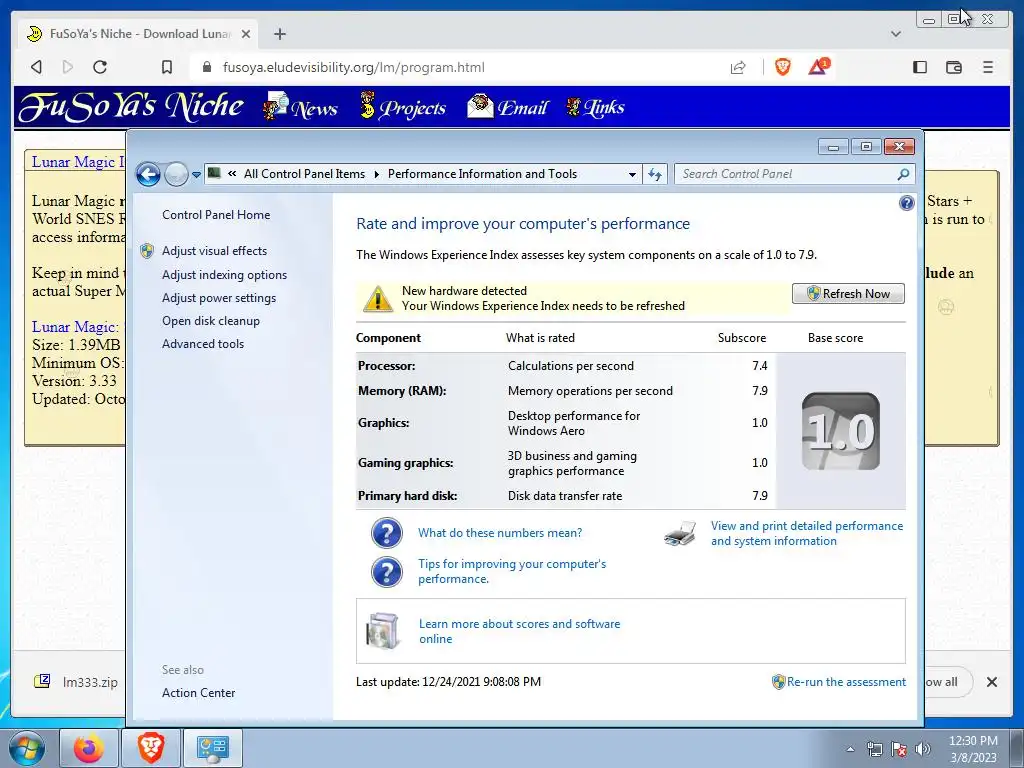Click the Primary hard disk row label
The width and height of the screenshot is (1024, 768).
[408, 496]
